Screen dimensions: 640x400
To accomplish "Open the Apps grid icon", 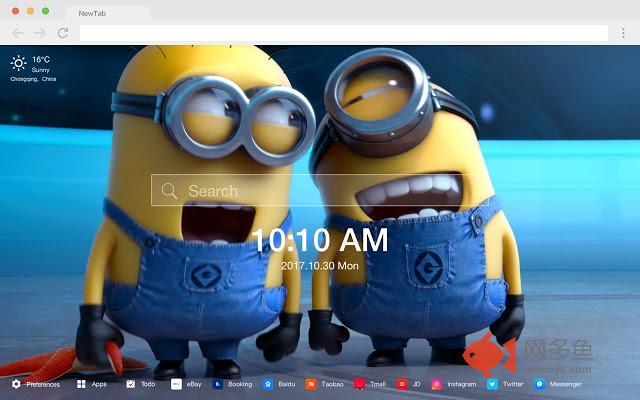I will tap(81, 384).
